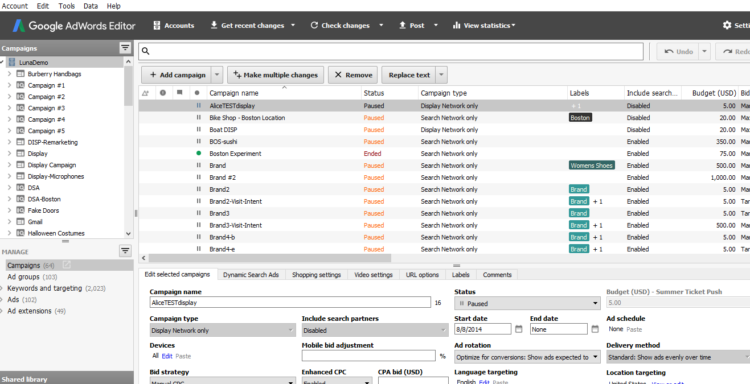The image size is (750, 384).
Task: Click green status dot of Boston Experiment
Action: click(198, 154)
